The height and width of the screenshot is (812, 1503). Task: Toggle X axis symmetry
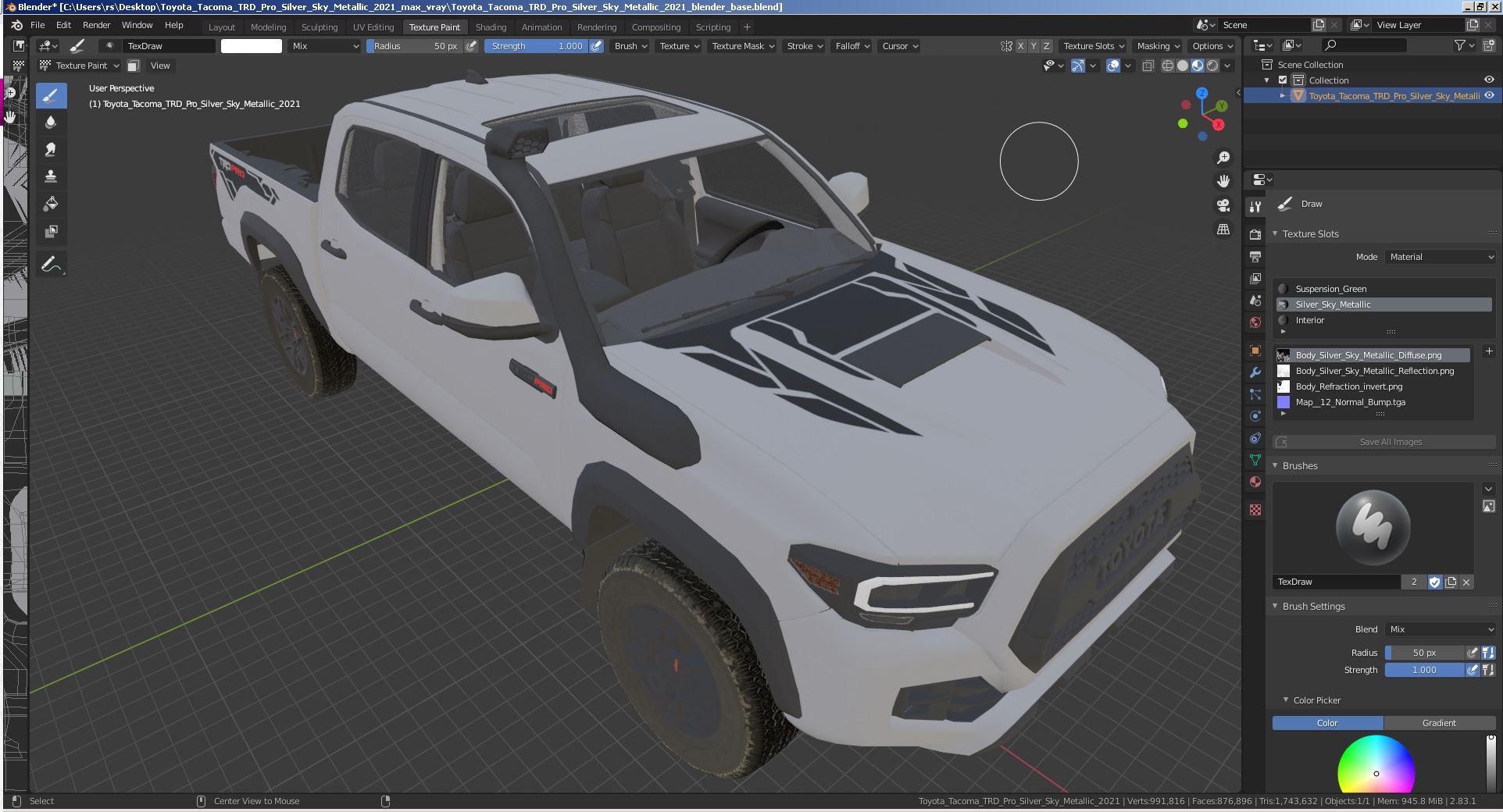click(x=1020, y=46)
